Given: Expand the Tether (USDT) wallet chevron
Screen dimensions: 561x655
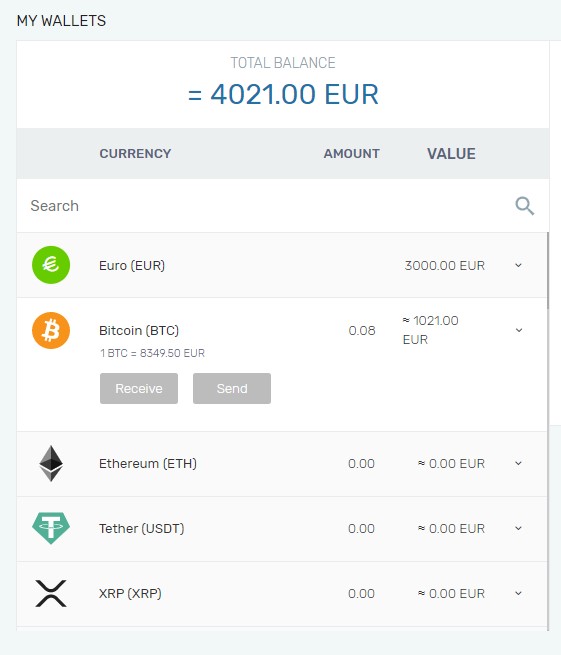Looking at the screenshot, I should click(518, 528).
